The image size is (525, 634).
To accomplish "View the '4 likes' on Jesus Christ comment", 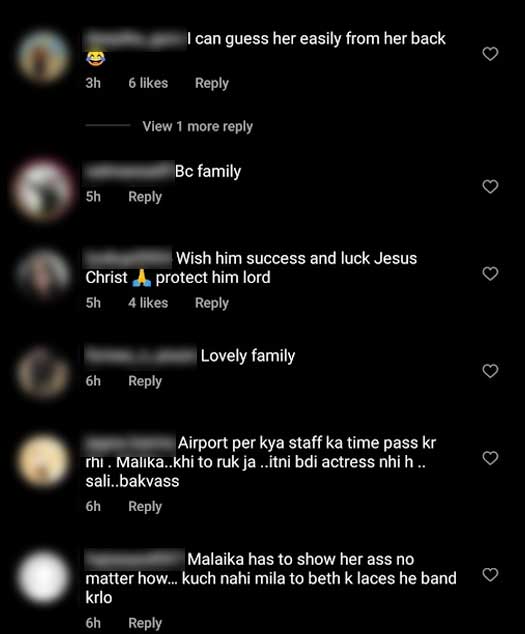I will [148, 303].
